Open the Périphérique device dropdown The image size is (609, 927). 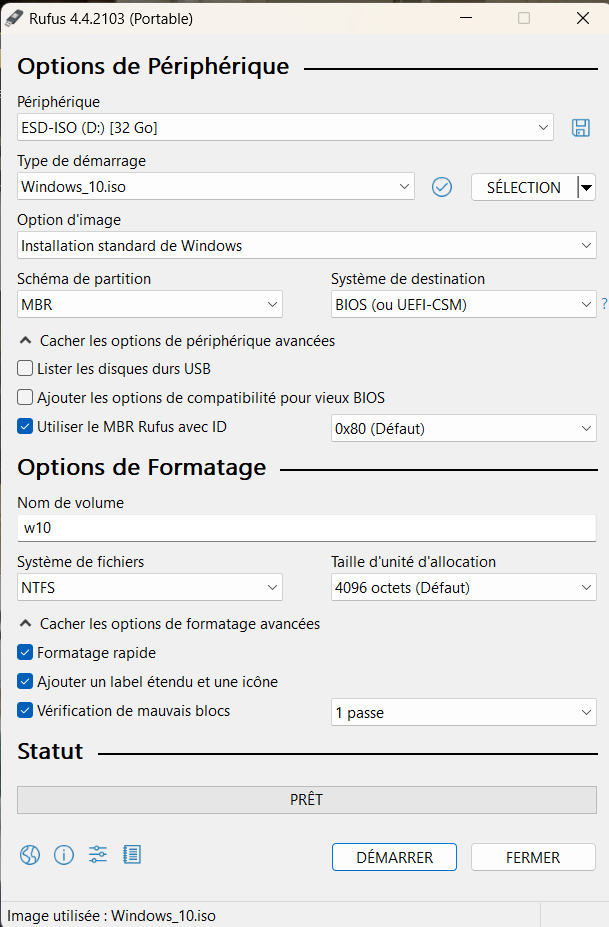(x=286, y=127)
